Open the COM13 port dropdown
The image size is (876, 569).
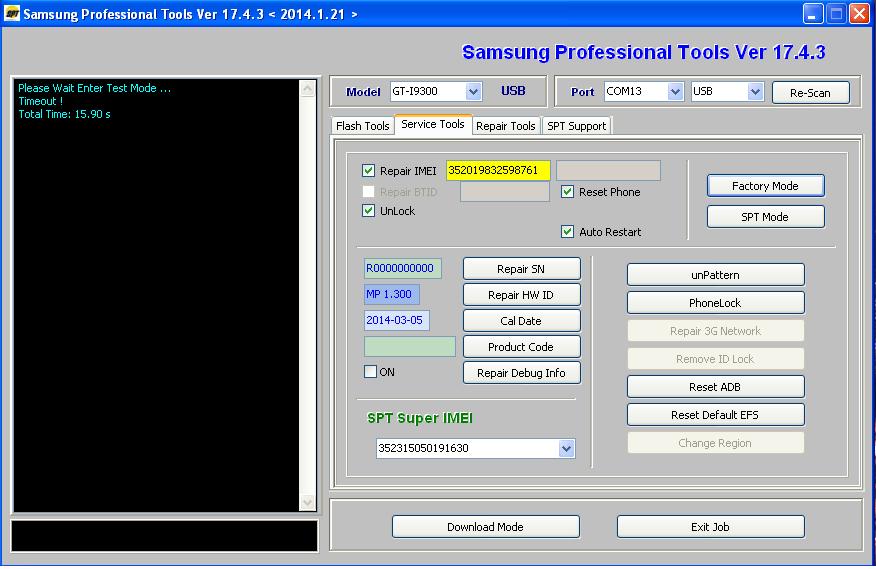click(x=675, y=91)
